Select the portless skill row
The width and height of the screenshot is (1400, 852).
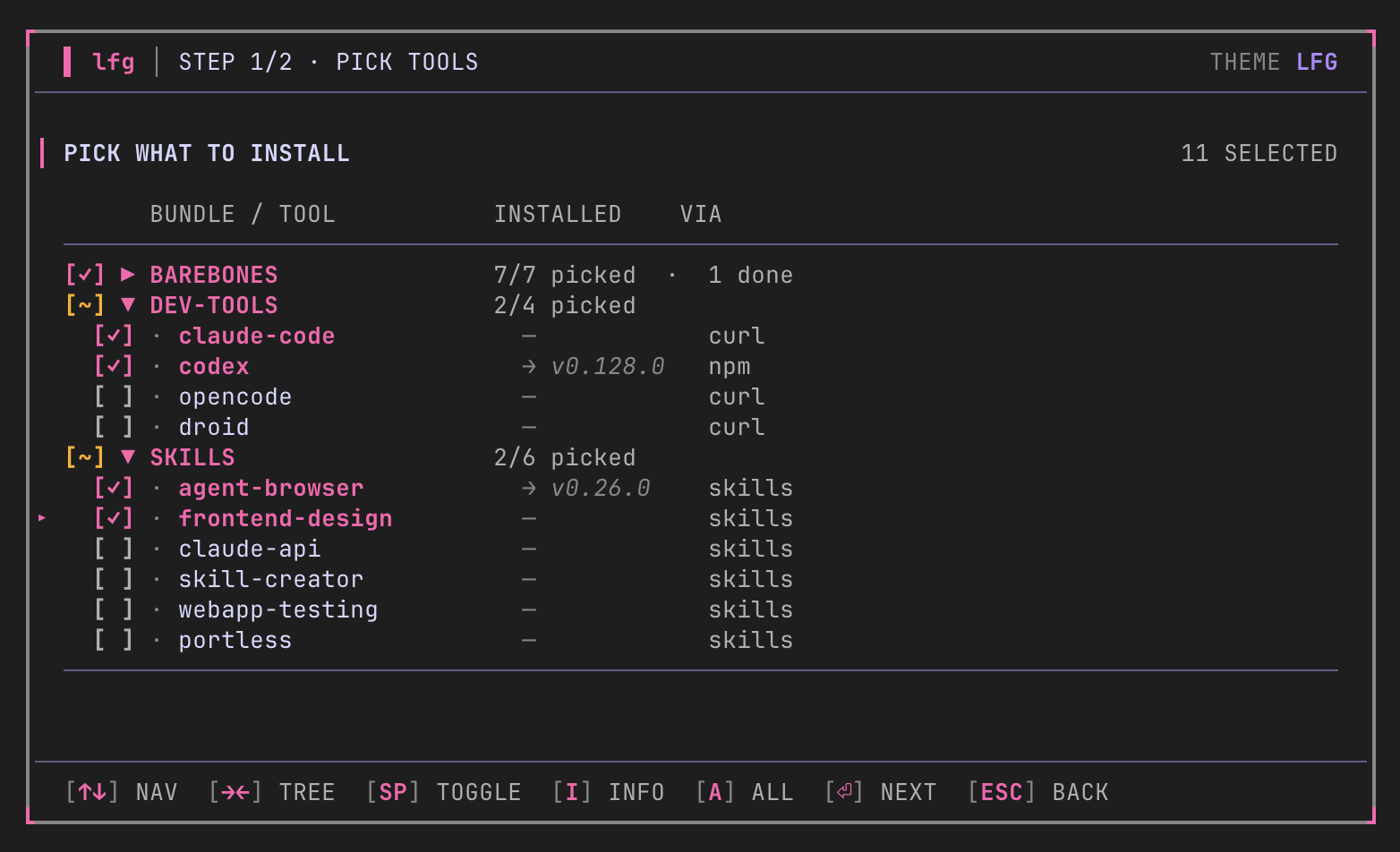(x=701, y=640)
